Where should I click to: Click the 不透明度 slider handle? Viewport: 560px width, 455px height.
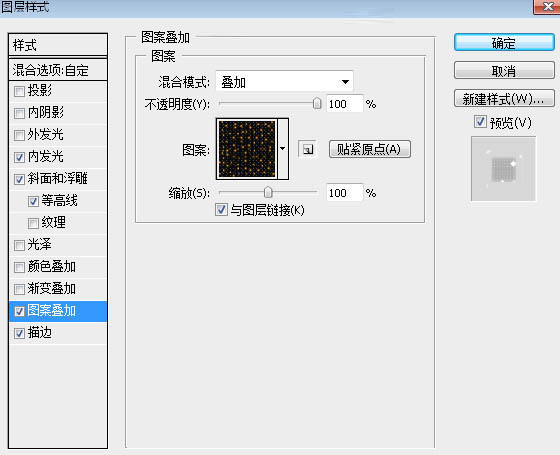[317, 104]
